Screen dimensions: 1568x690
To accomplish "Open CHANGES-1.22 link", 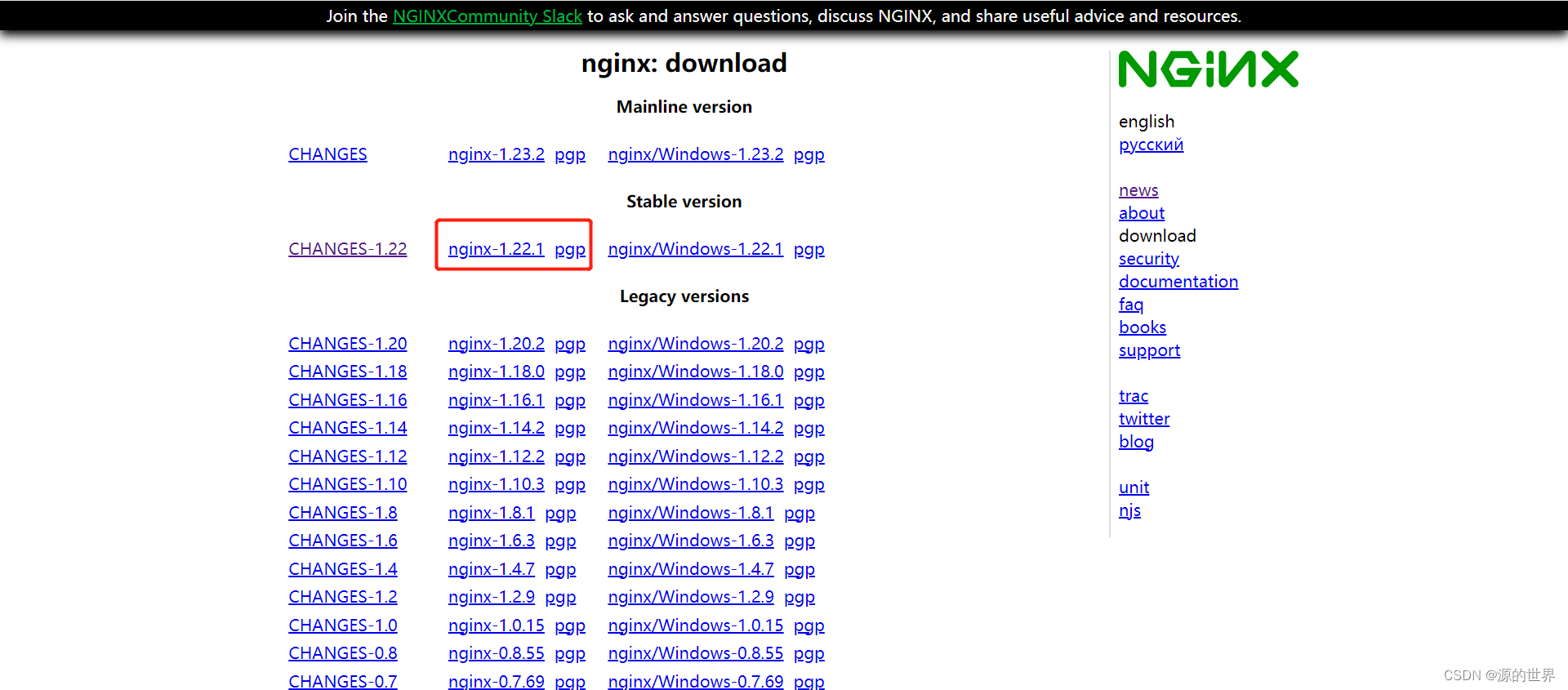I will (x=348, y=249).
